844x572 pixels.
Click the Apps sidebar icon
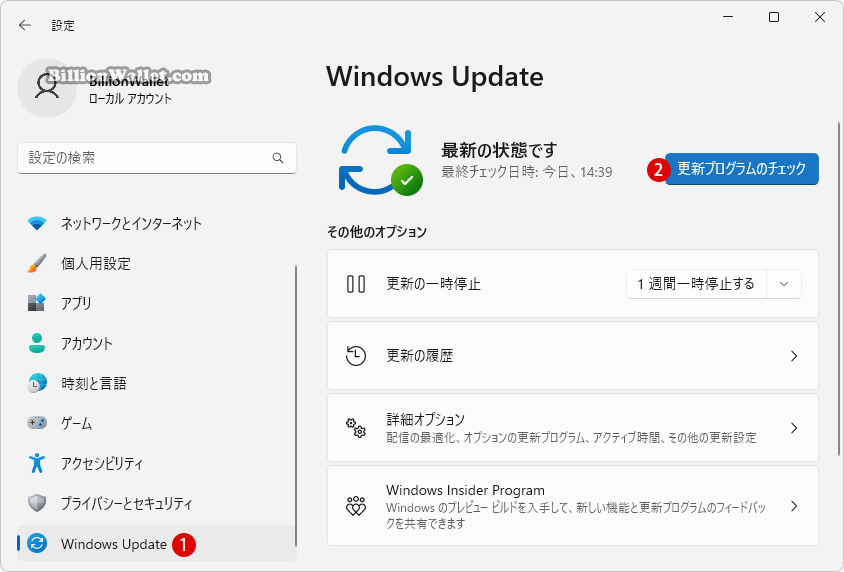pos(37,303)
